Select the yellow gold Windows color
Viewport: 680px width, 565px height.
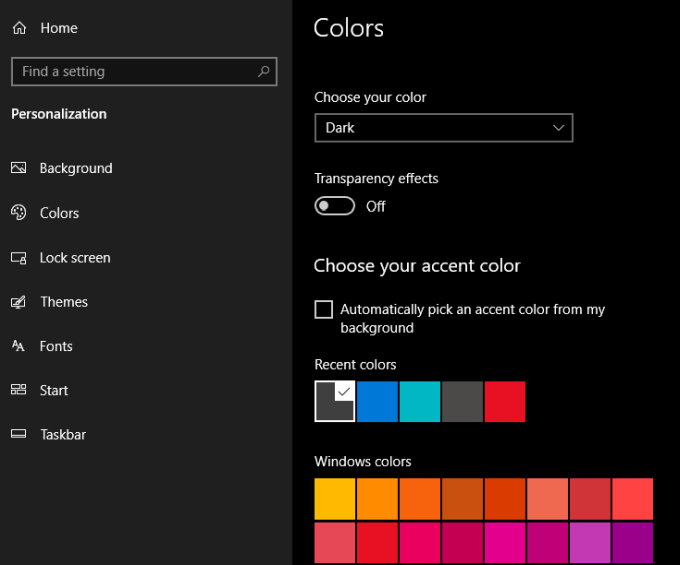335,498
